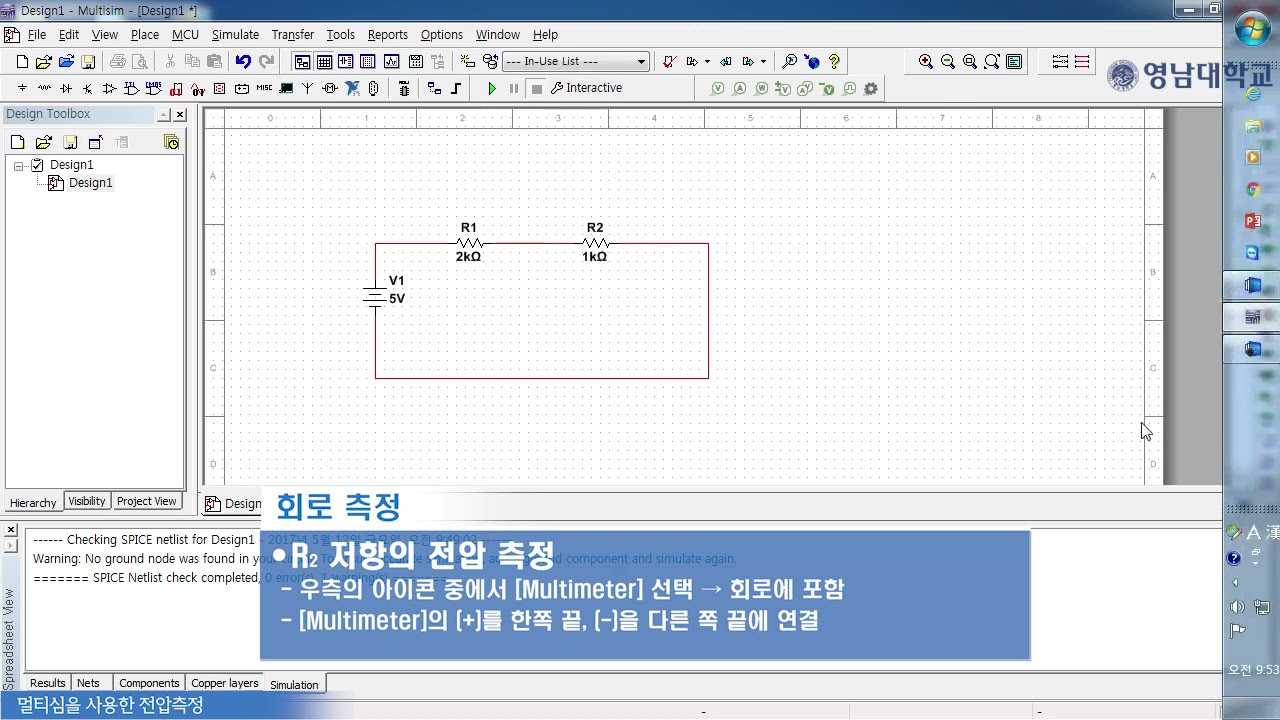Place an Analog op-amp component
Image resolution: width=1280 pixels, height=720 pixels.
[x=110, y=88]
